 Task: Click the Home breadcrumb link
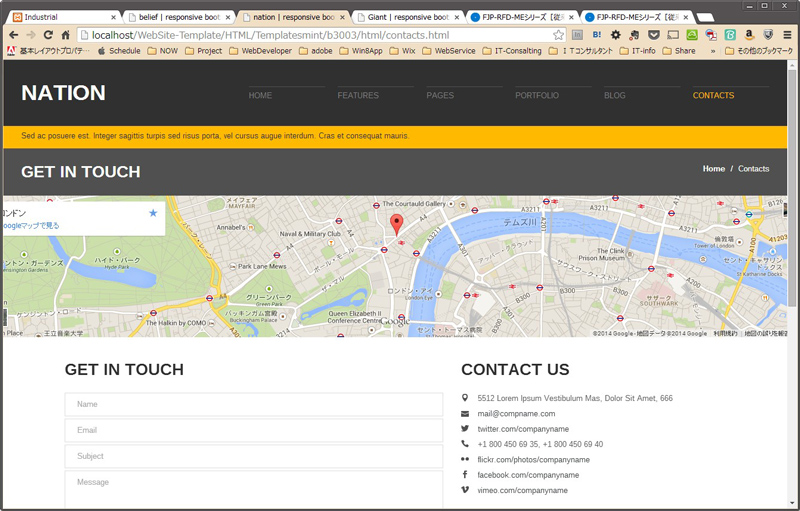(713, 169)
